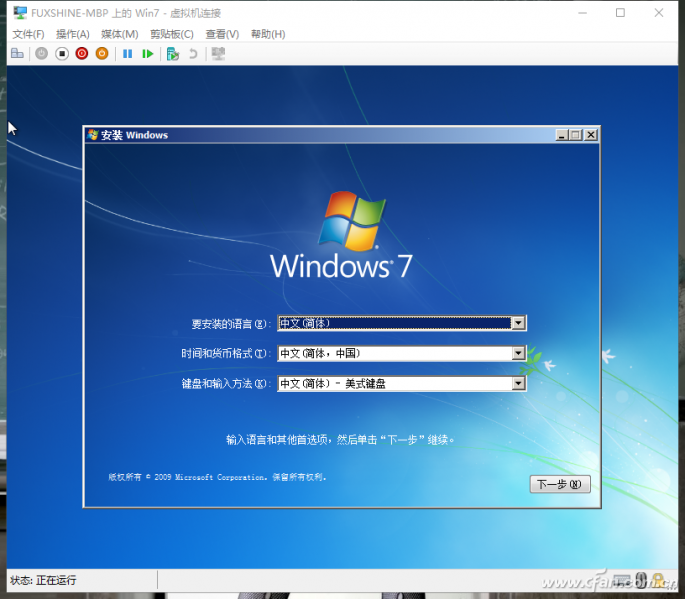Pause the virtual machine
The image size is (685, 599).
tap(128, 54)
